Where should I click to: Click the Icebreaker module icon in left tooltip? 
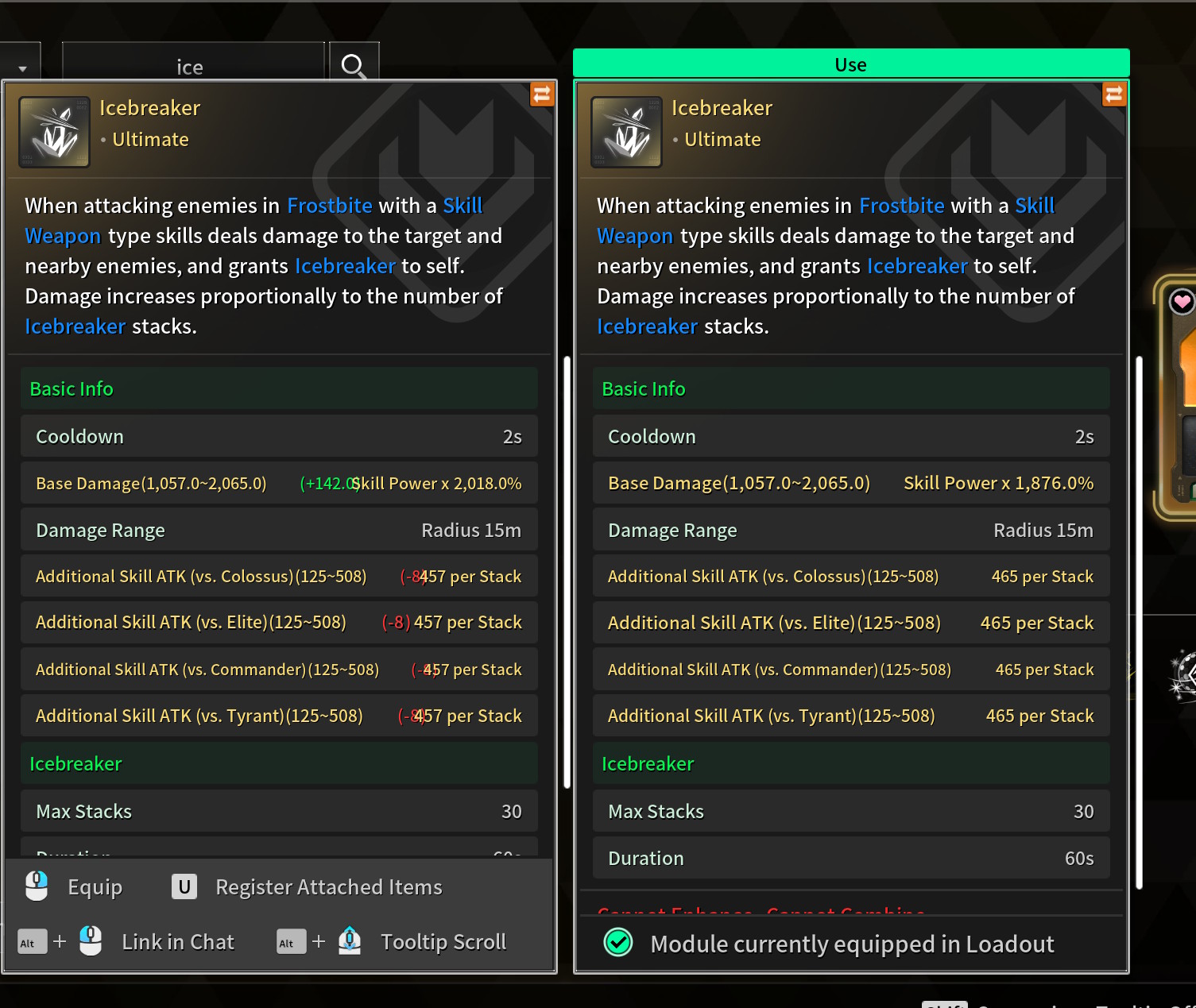[55, 132]
